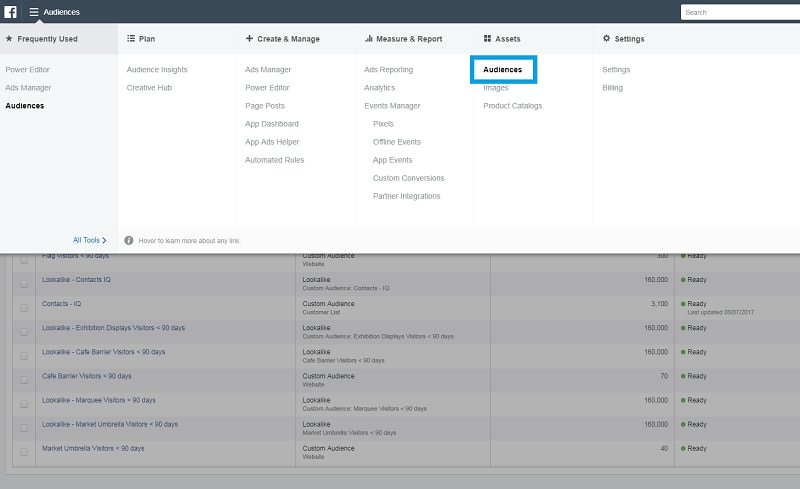Open All Tools link
The width and height of the screenshot is (800, 489).
(86, 240)
